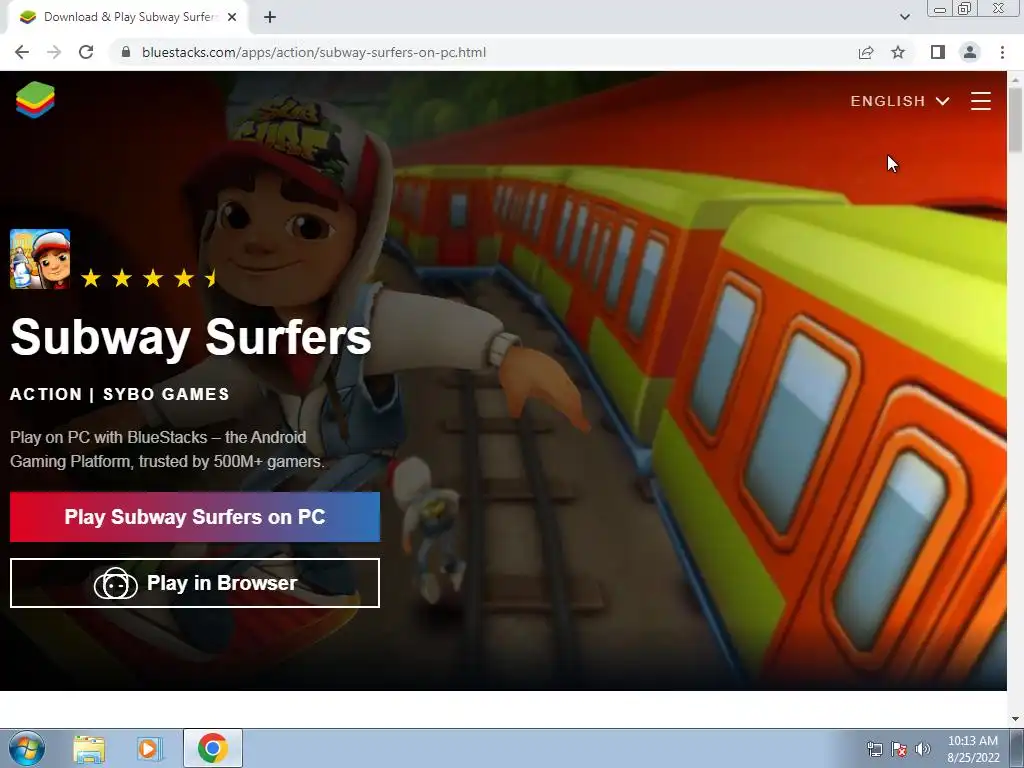Viewport: 1024px width, 768px height.
Task: Open the Windows Start menu orb
Action: (x=27, y=748)
